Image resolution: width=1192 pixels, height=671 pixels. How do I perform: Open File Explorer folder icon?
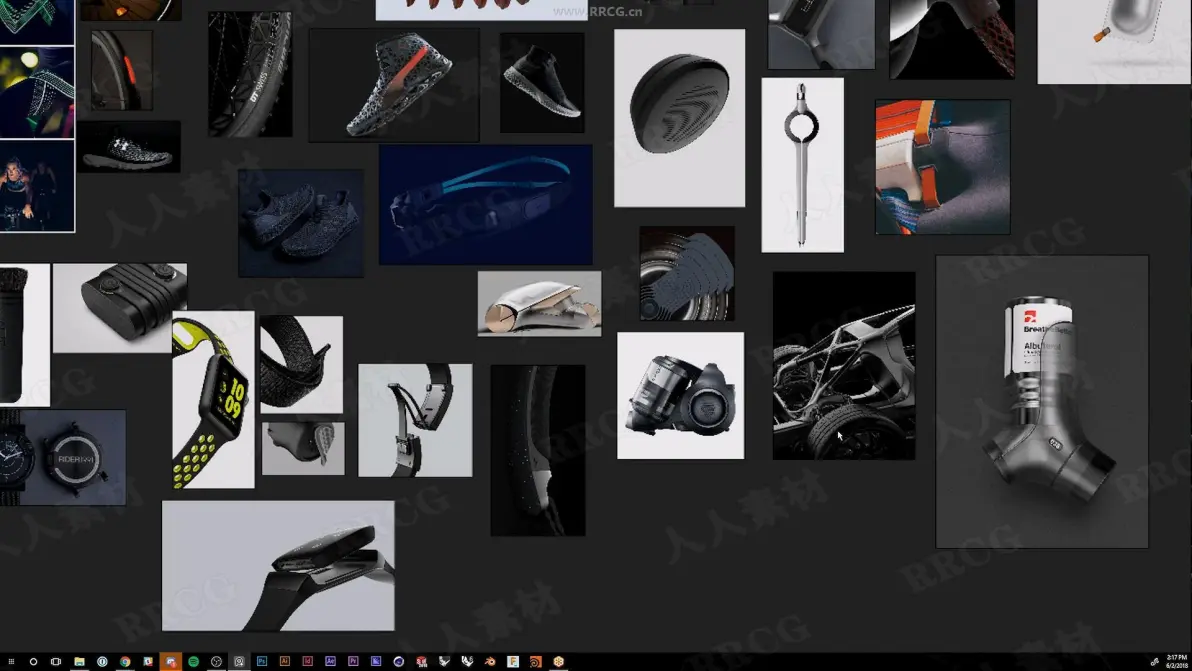pyautogui.click(x=79, y=661)
